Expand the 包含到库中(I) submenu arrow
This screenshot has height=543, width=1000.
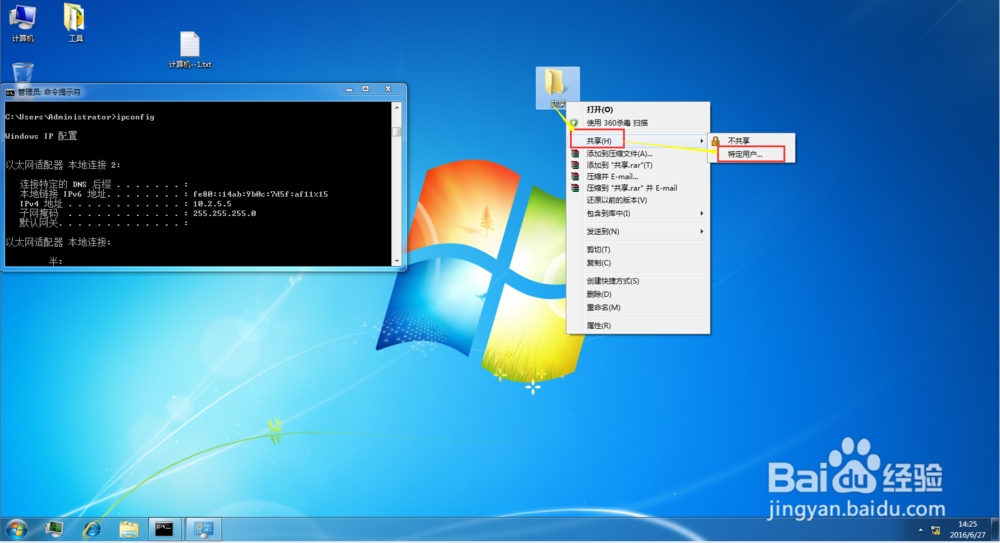pos(702,213)
